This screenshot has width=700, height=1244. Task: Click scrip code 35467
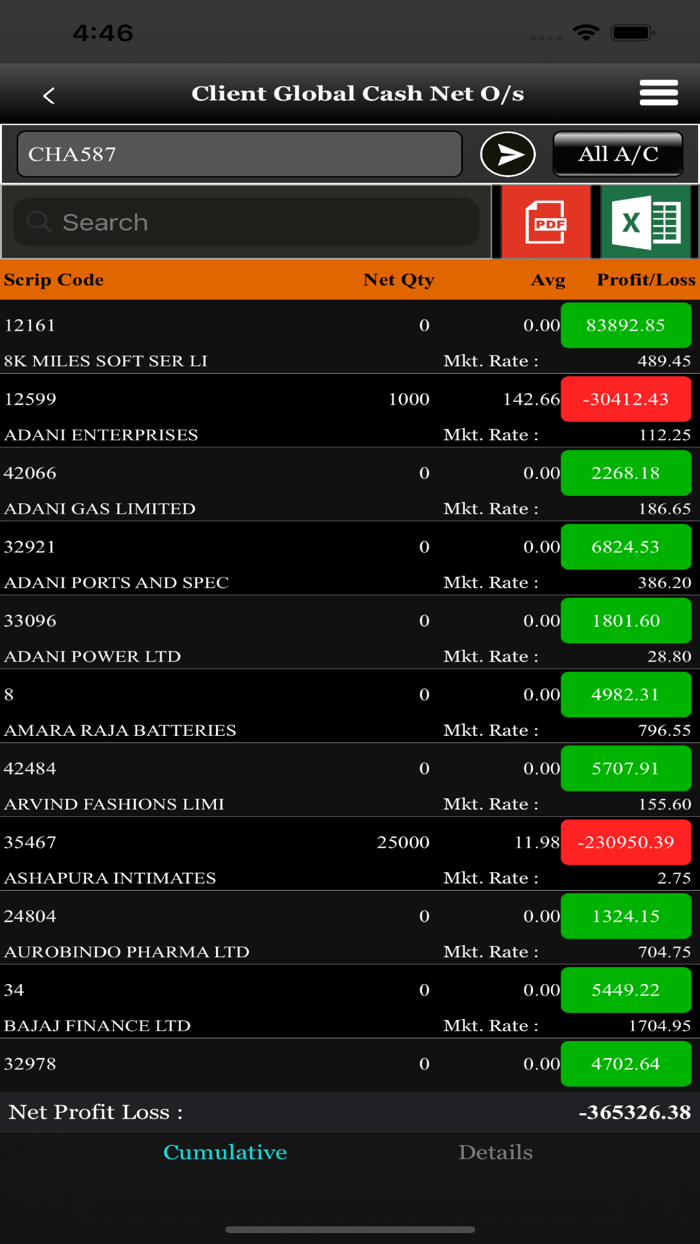30,843
